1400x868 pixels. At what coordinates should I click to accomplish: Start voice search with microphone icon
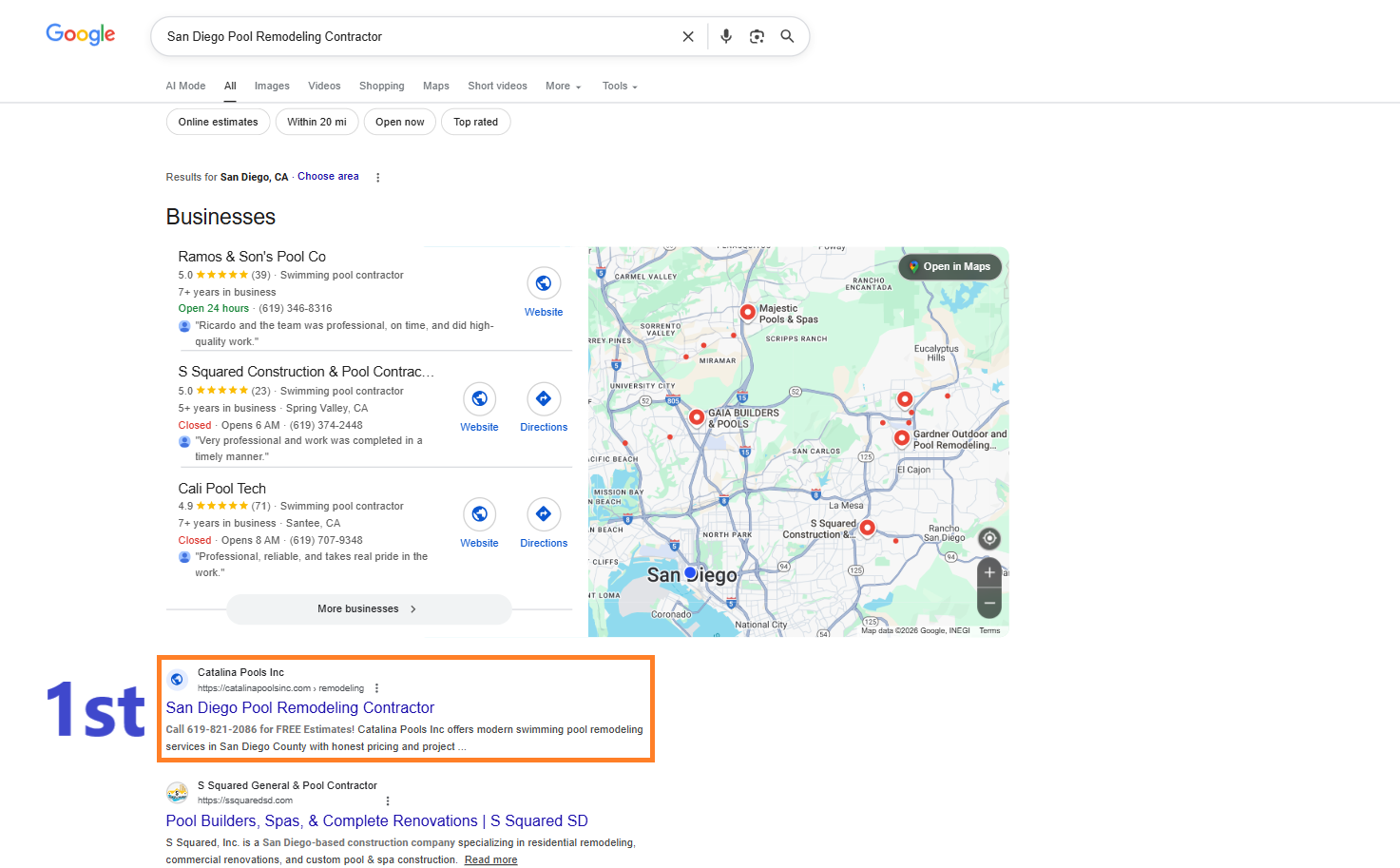pyautogui.click(x=726, y=36)
